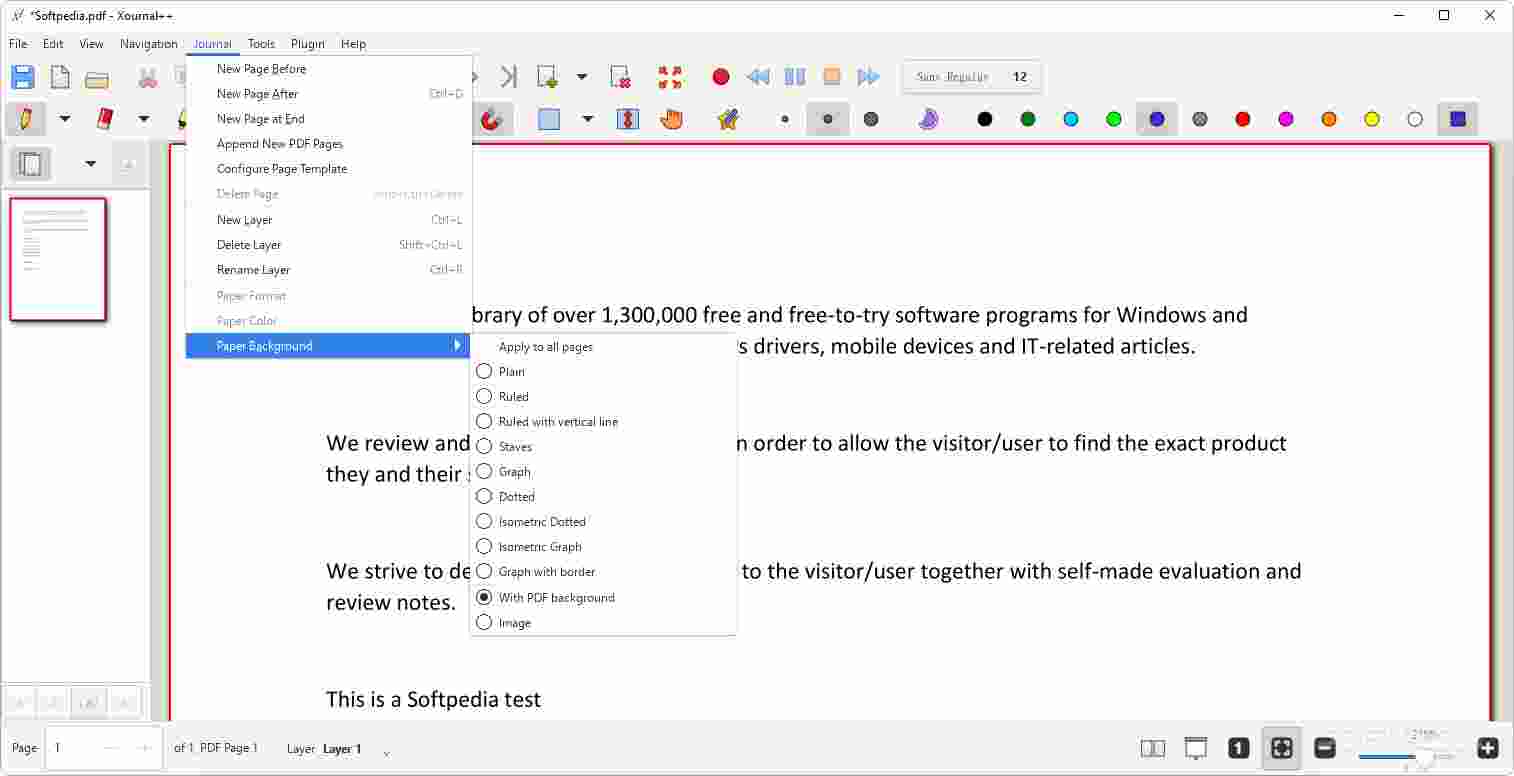Image resolution: width=1514 pixels, height=776 pixels.
Task: Click the Cut scissors icon
Action: (148, 77)
